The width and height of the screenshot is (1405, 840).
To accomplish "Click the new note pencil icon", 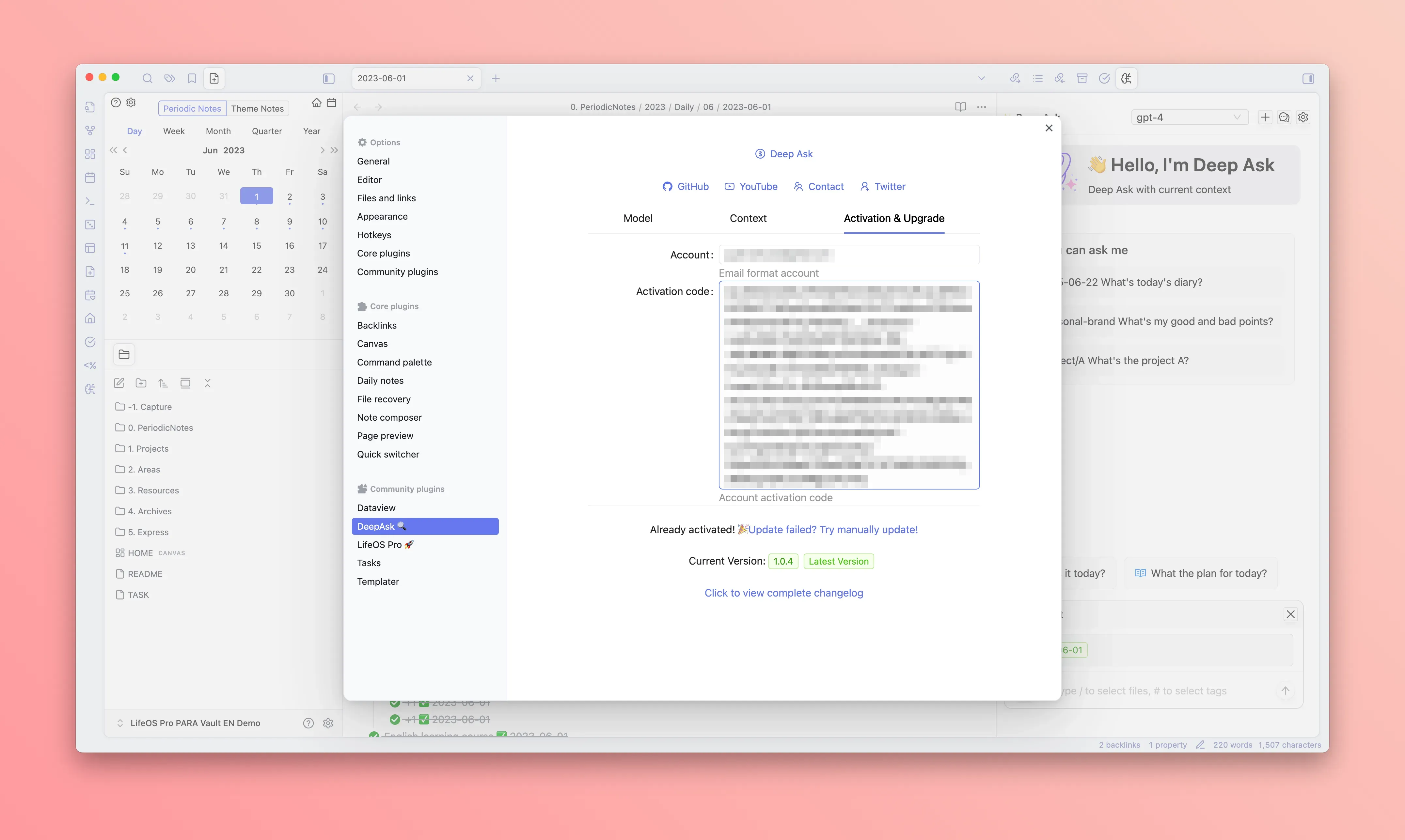I will [x=119, y=383].
